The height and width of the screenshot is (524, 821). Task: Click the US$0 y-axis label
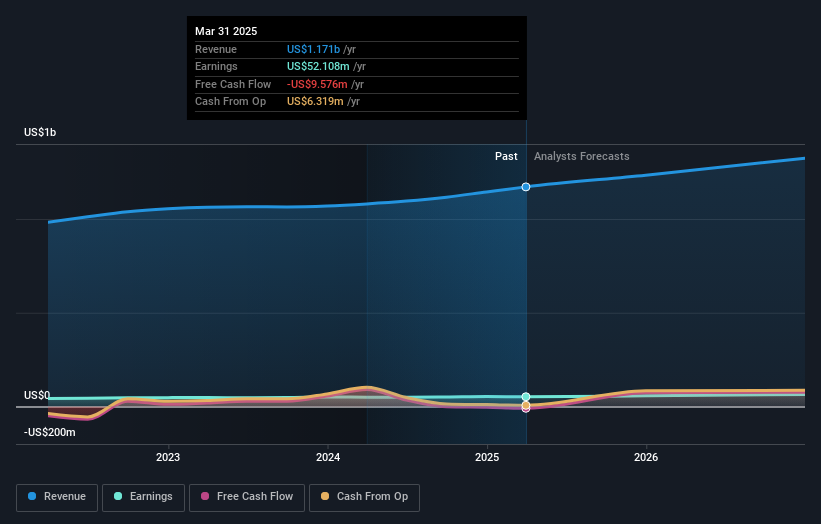tap(37, 395)
